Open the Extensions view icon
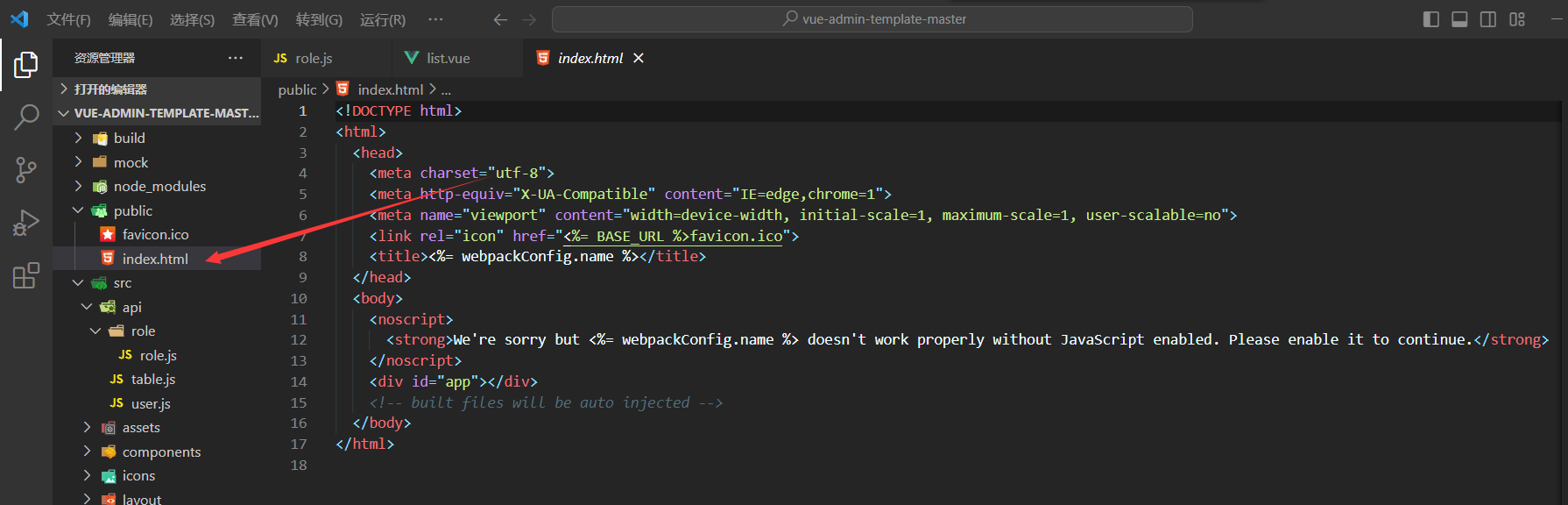The image size is (1568, 505). (26, 275)
